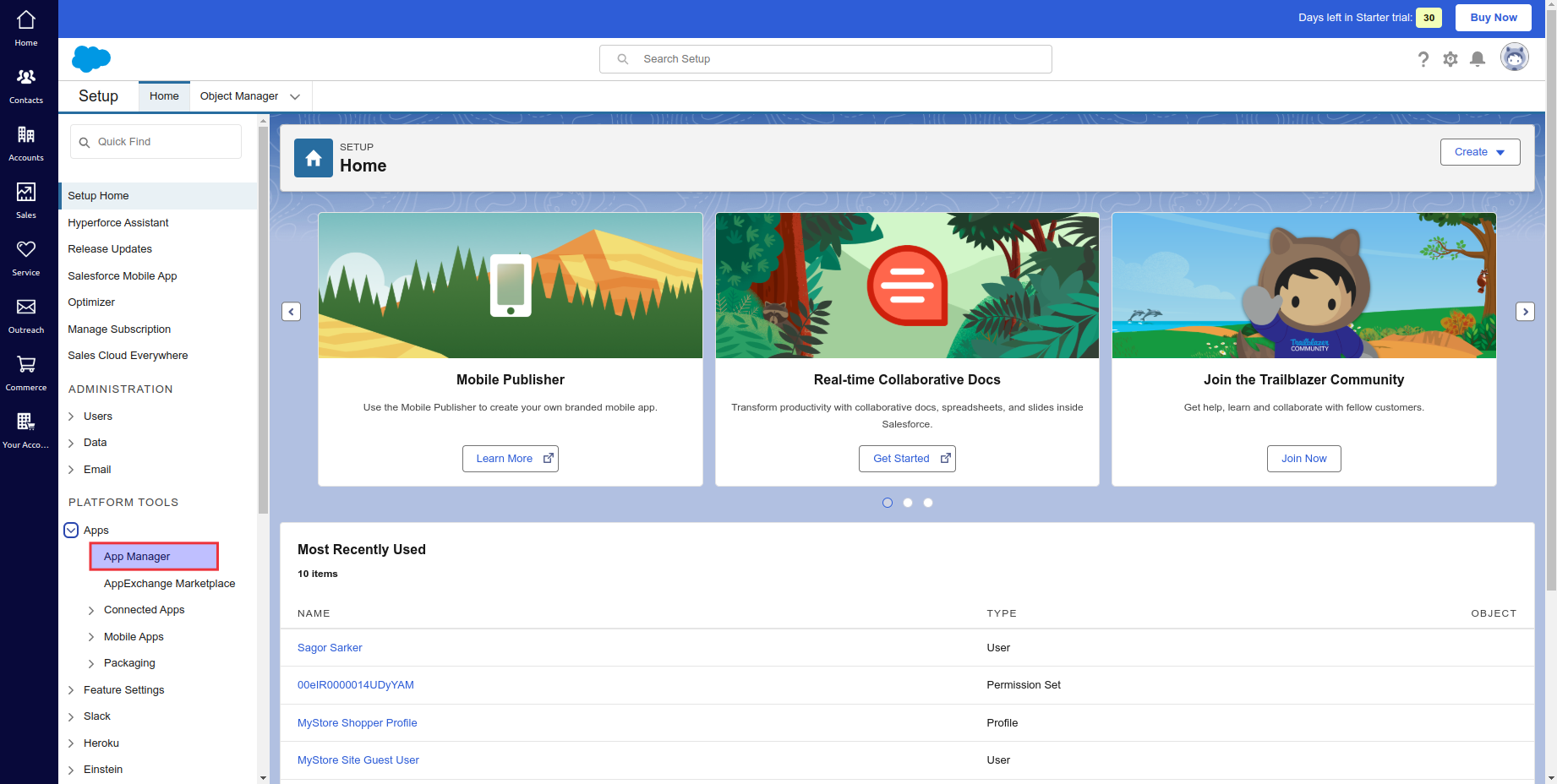
Task: Open the Help question mark icon
Action: [x=1423, y=59]
